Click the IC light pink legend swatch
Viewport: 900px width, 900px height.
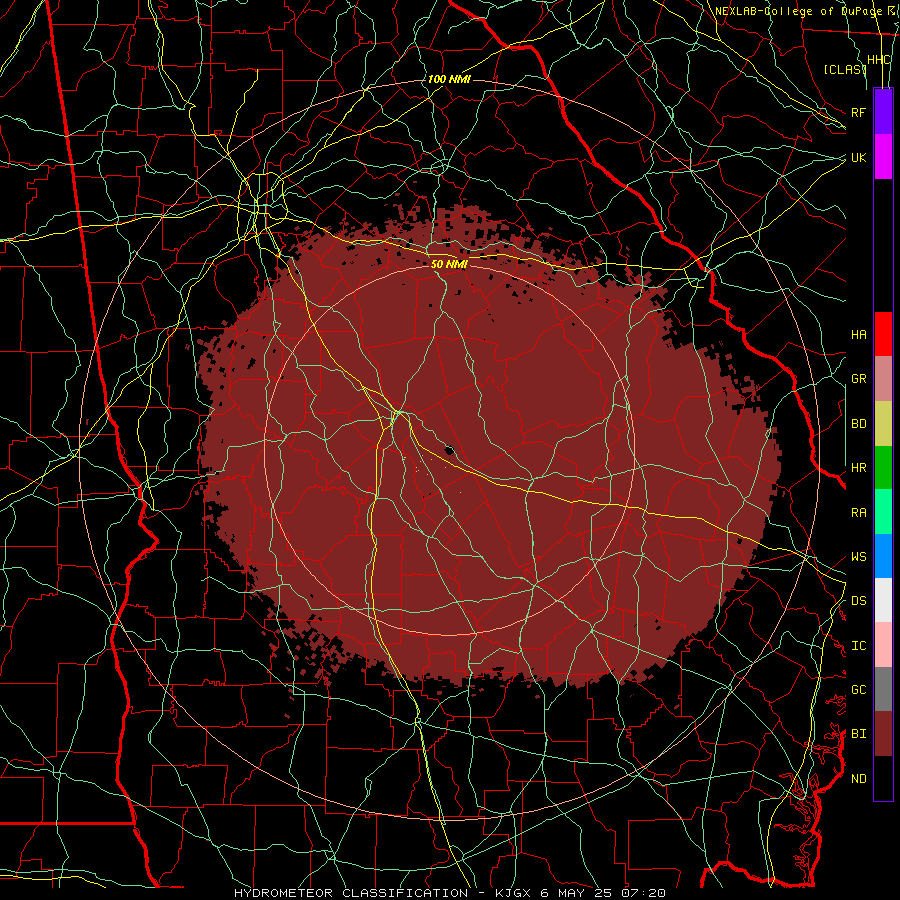pyautogui.click(x=883, y=645)
